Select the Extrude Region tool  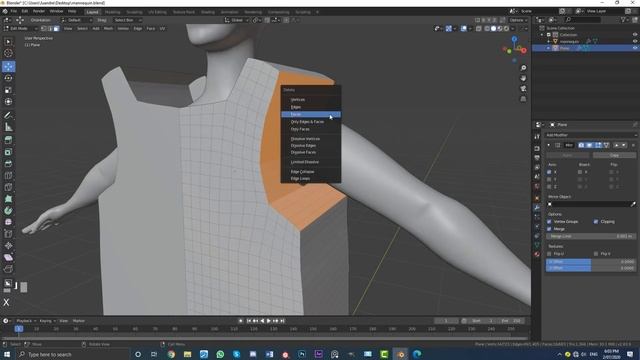[x=8, y=140]
